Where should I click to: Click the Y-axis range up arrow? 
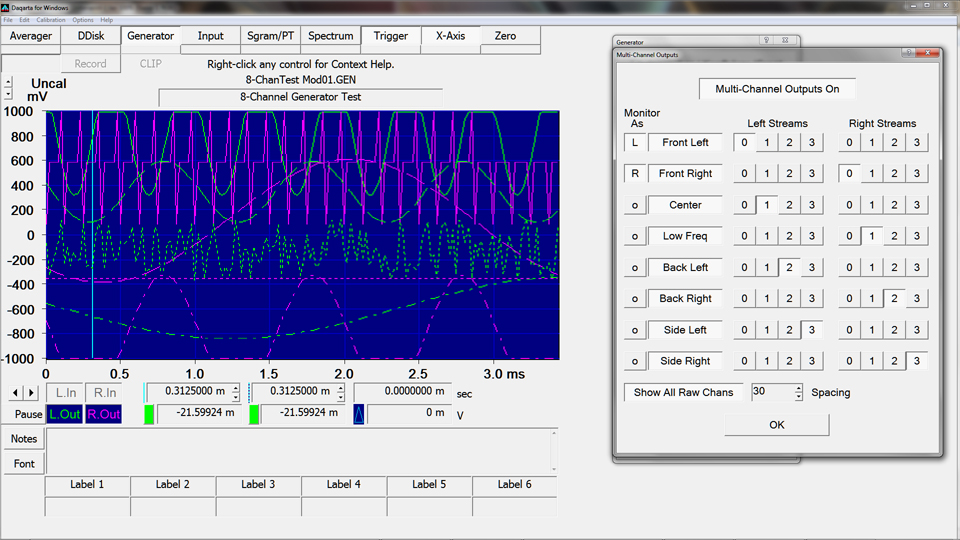(x=9, y=82)
